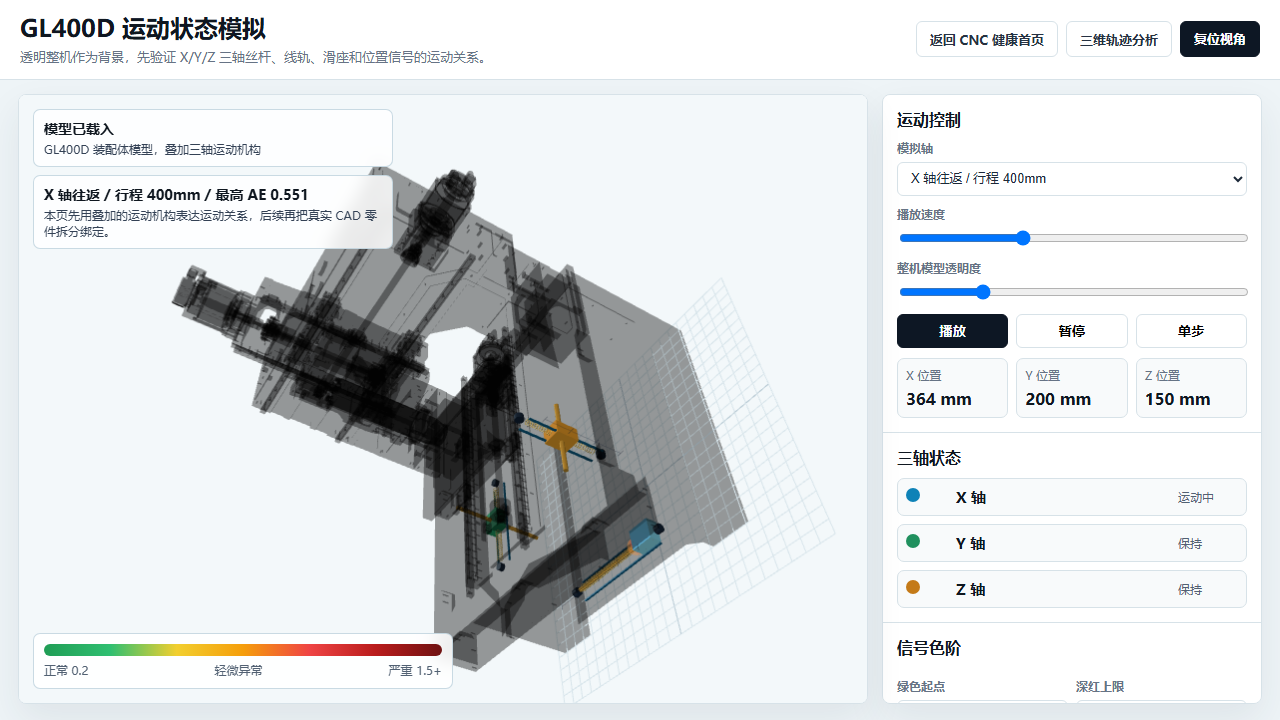
Task: Click the green Y 轴 status dot
Action: click(912, 541)
